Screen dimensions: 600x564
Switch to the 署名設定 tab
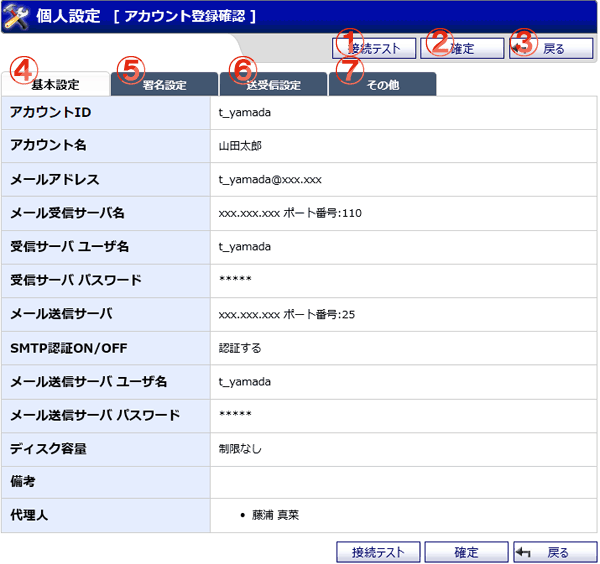[x=165, y=85]
